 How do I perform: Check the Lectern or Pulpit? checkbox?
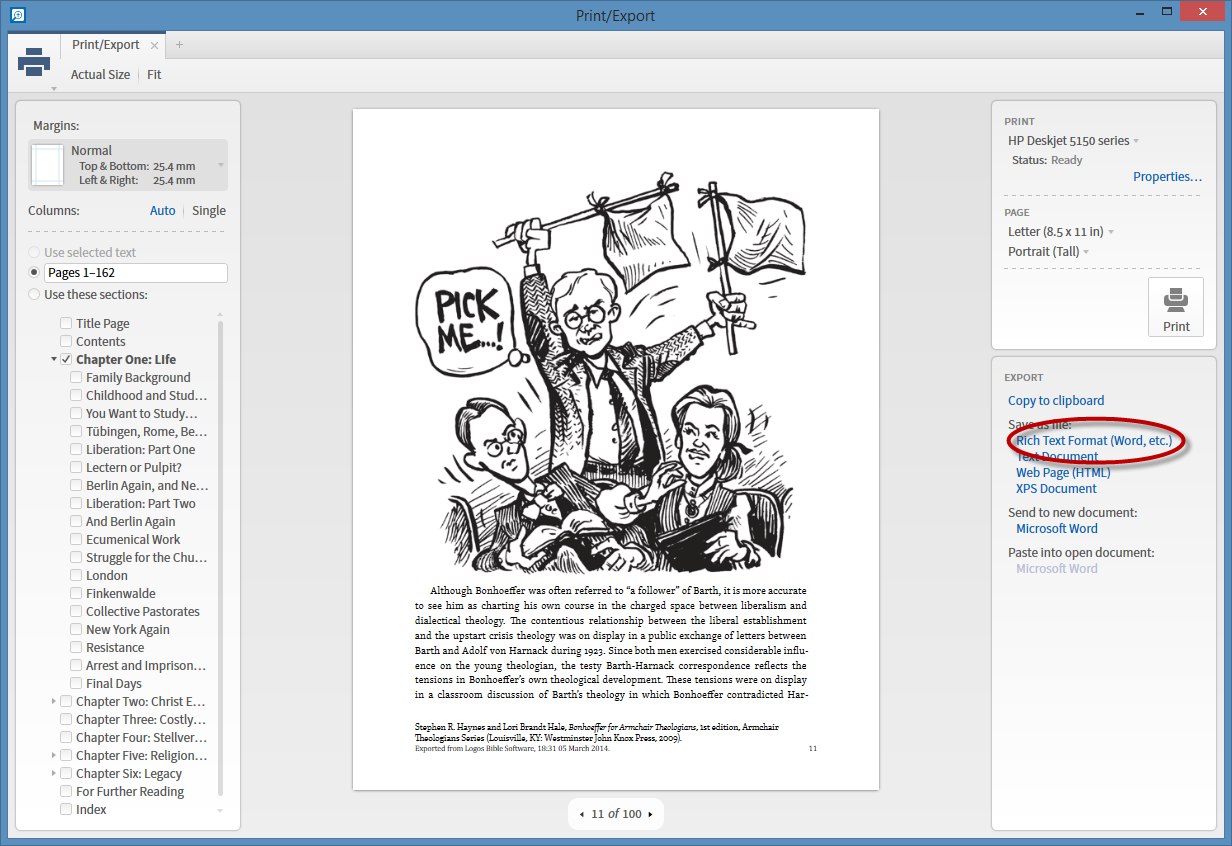[x=76, y=468]
